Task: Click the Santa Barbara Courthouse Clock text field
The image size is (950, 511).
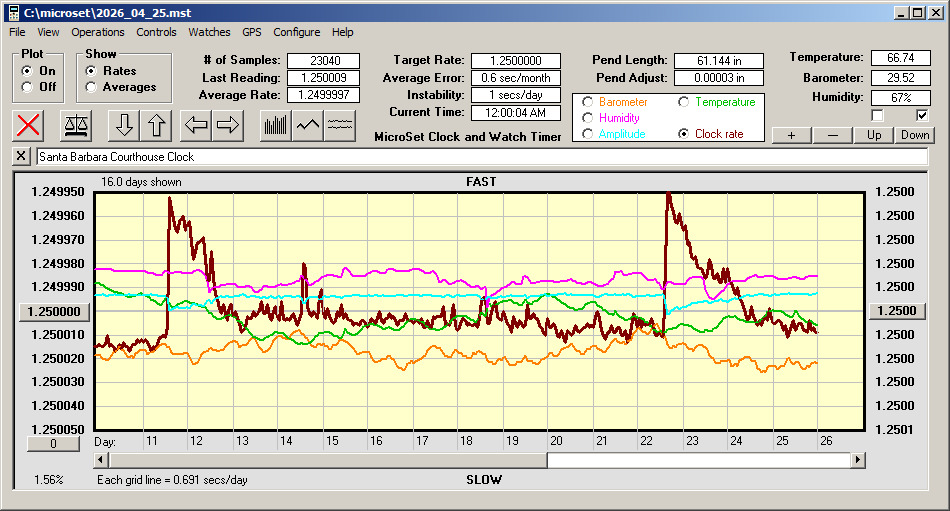Action: click(x=480, y=157)
